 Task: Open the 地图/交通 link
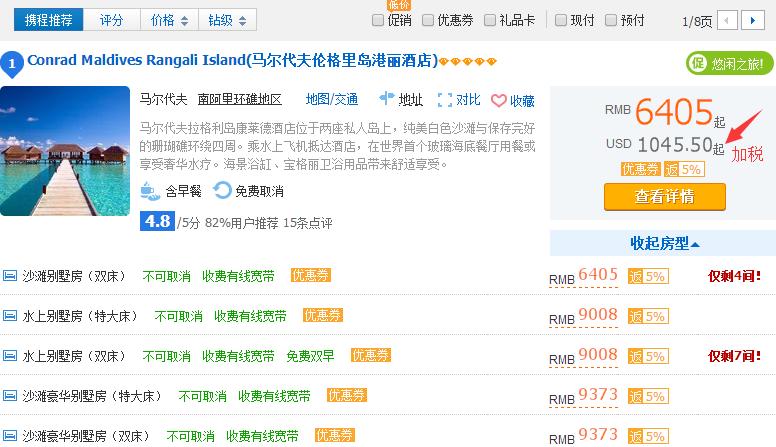coord(332,99)
